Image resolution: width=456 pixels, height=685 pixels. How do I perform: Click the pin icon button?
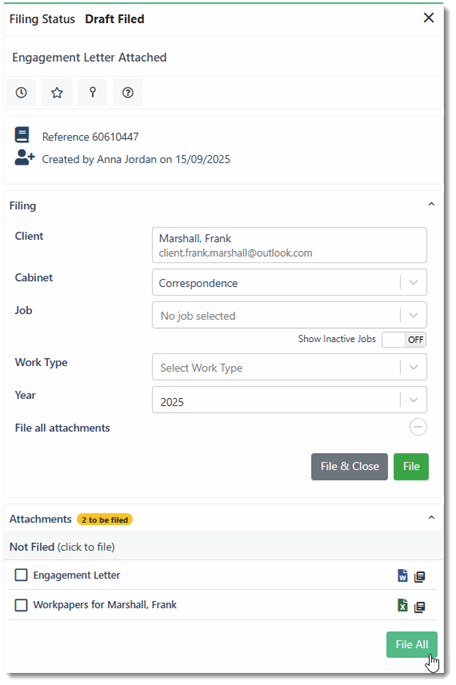tap(92, 93)
